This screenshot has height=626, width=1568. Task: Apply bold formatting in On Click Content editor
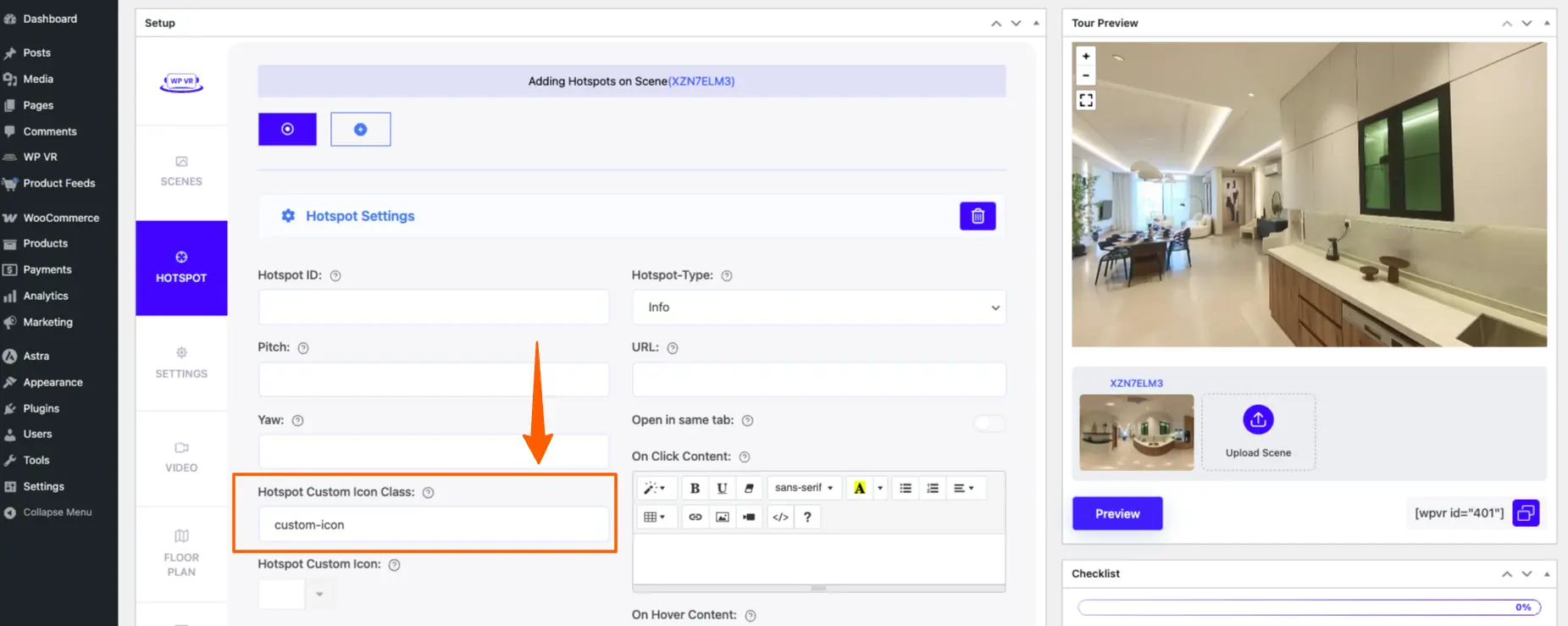point(695,488)
